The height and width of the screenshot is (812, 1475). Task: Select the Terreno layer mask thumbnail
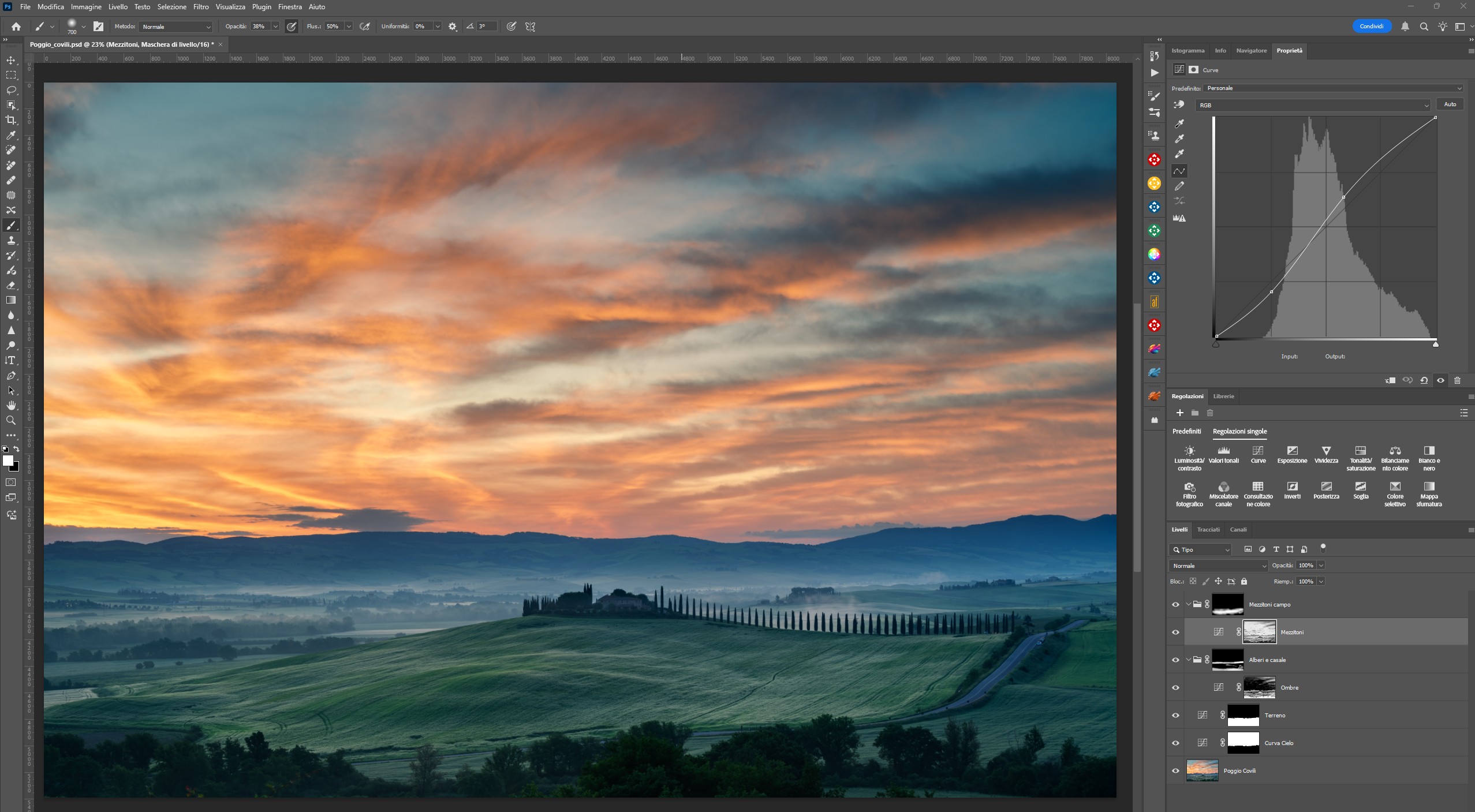tap(1243, 715)
